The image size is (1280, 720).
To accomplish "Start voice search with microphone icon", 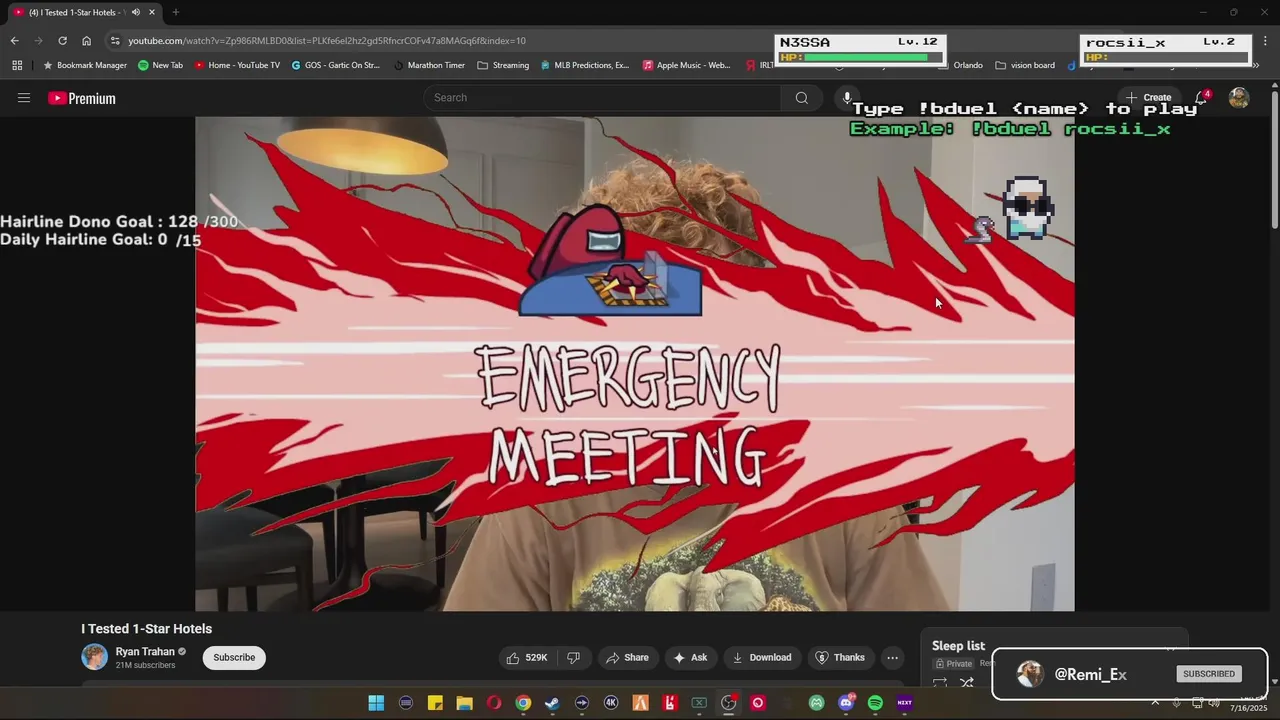I will coord(846,98).
